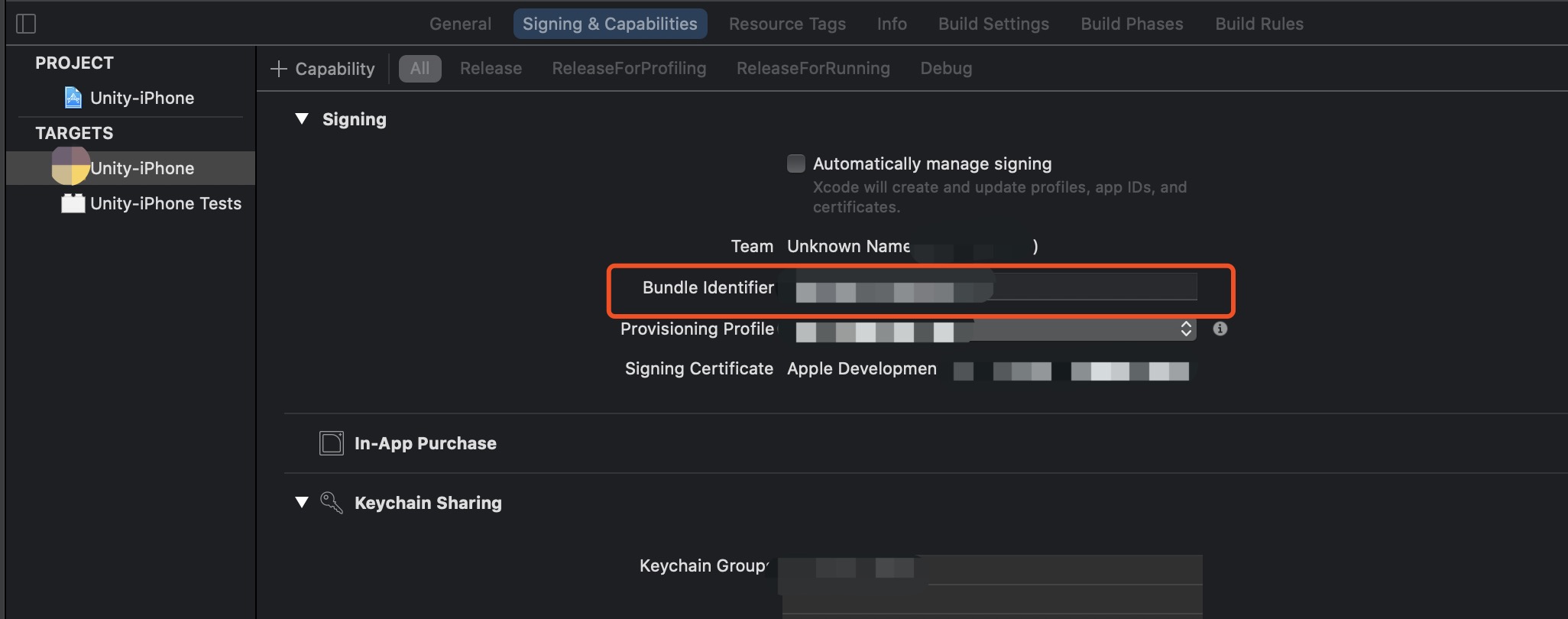Screen dimensions: 1568x619
Task: Click the Unity-iPhone Tests bundle icon
Action: coord(73,203)
